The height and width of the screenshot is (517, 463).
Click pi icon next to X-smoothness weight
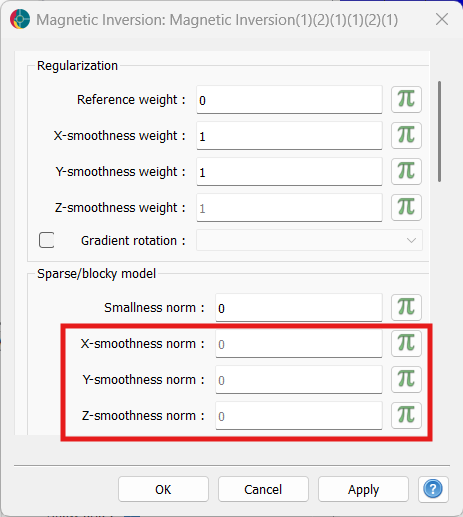tap(406, 135)
